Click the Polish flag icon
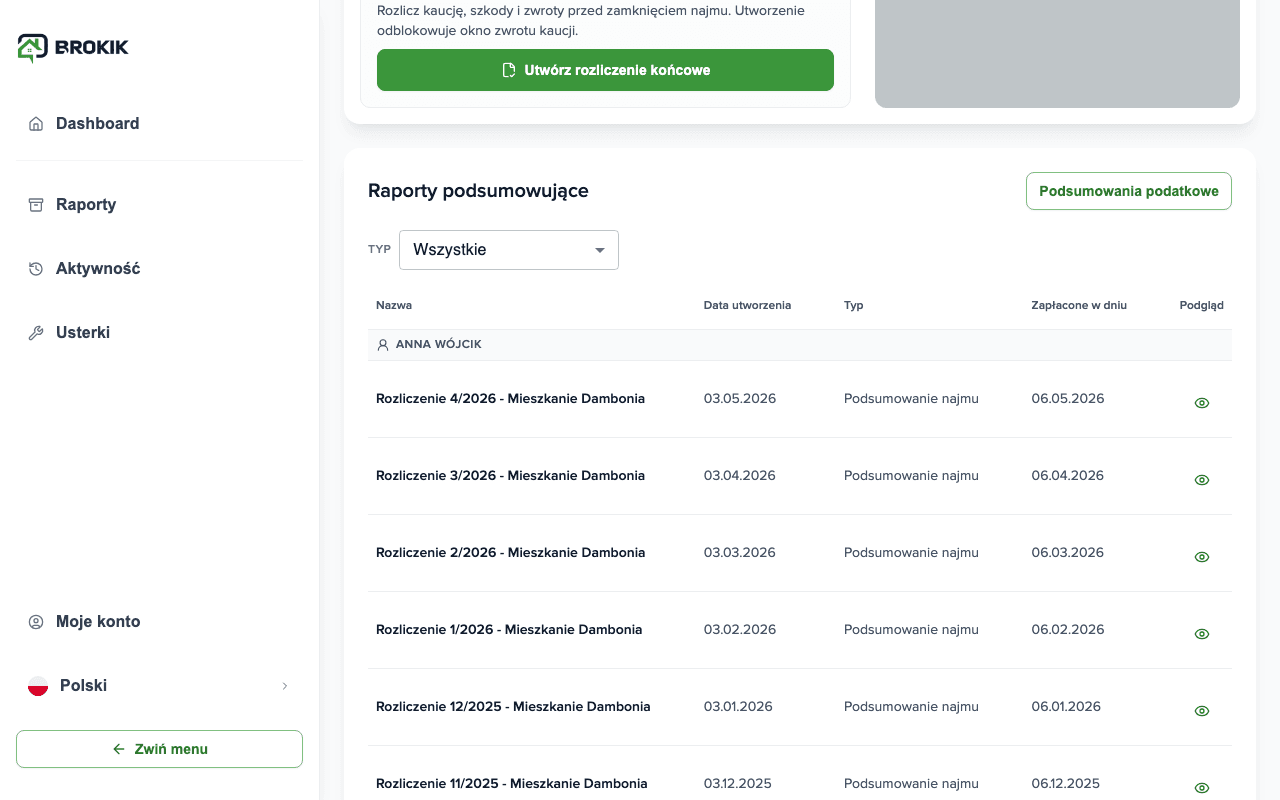 (38, 686)
